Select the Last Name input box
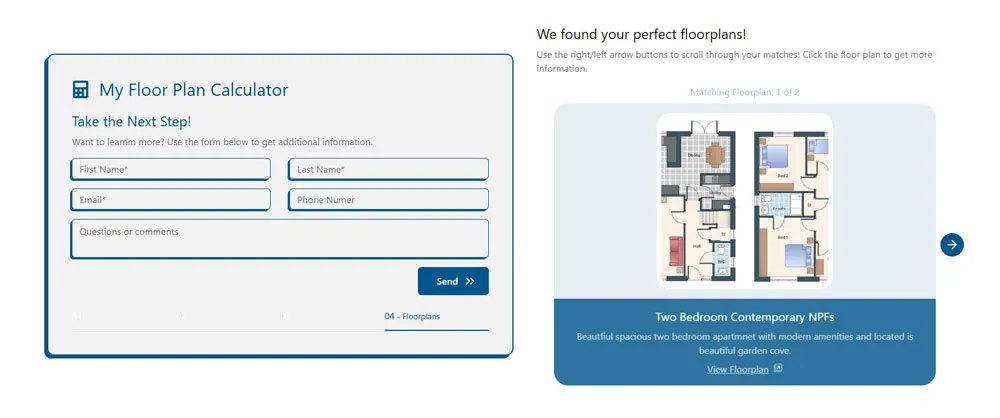 click(x=388, y=170)
